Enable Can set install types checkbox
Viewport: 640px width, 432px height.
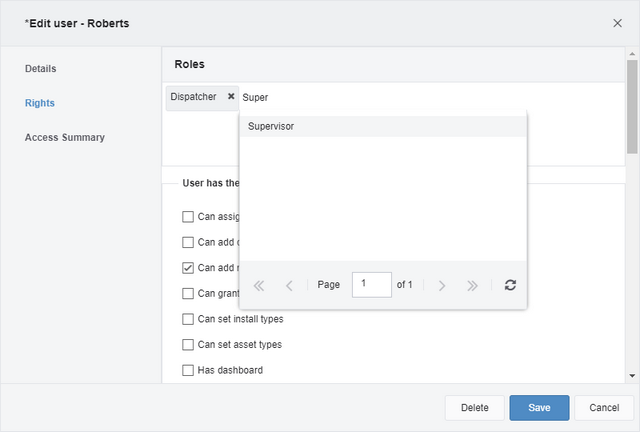[188, 319]
